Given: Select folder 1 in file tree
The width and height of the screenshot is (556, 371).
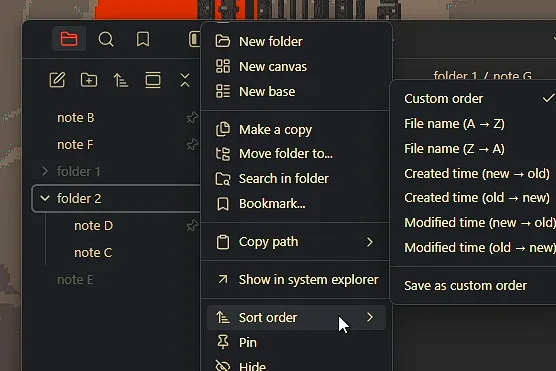Looking at the screenshot, I should [79, 171].
